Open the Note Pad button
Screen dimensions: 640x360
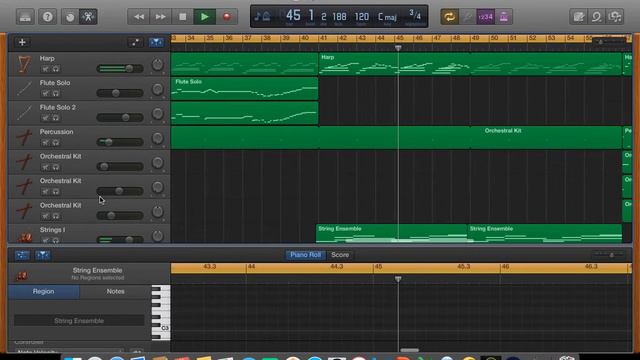click(x=578, y=17)
